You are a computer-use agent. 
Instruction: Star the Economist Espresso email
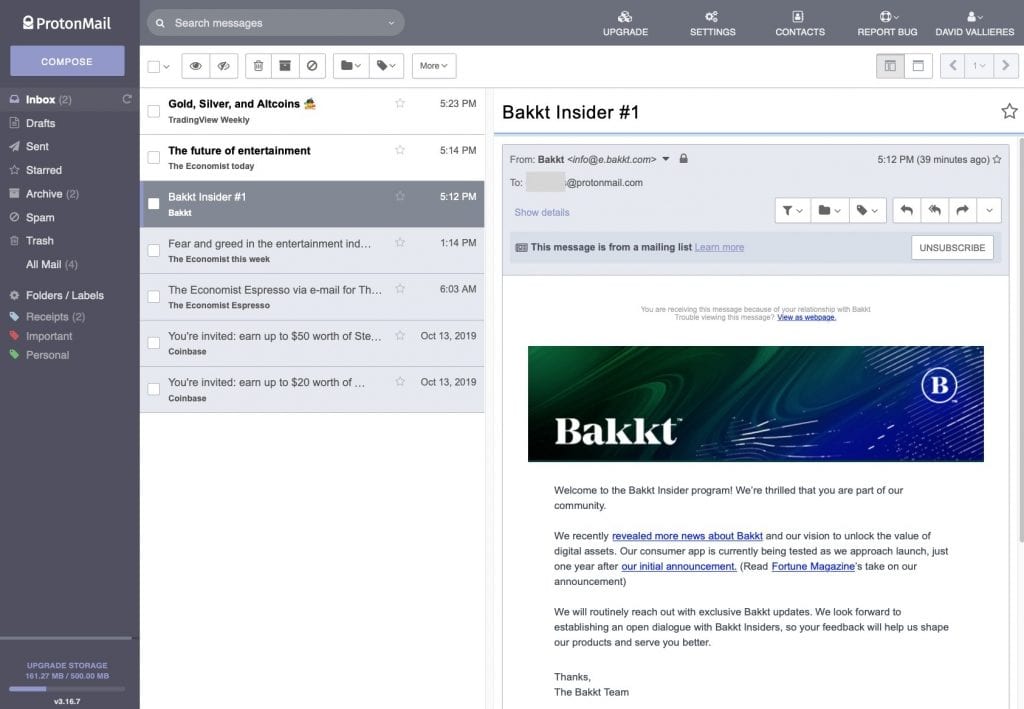click(400, 289)
